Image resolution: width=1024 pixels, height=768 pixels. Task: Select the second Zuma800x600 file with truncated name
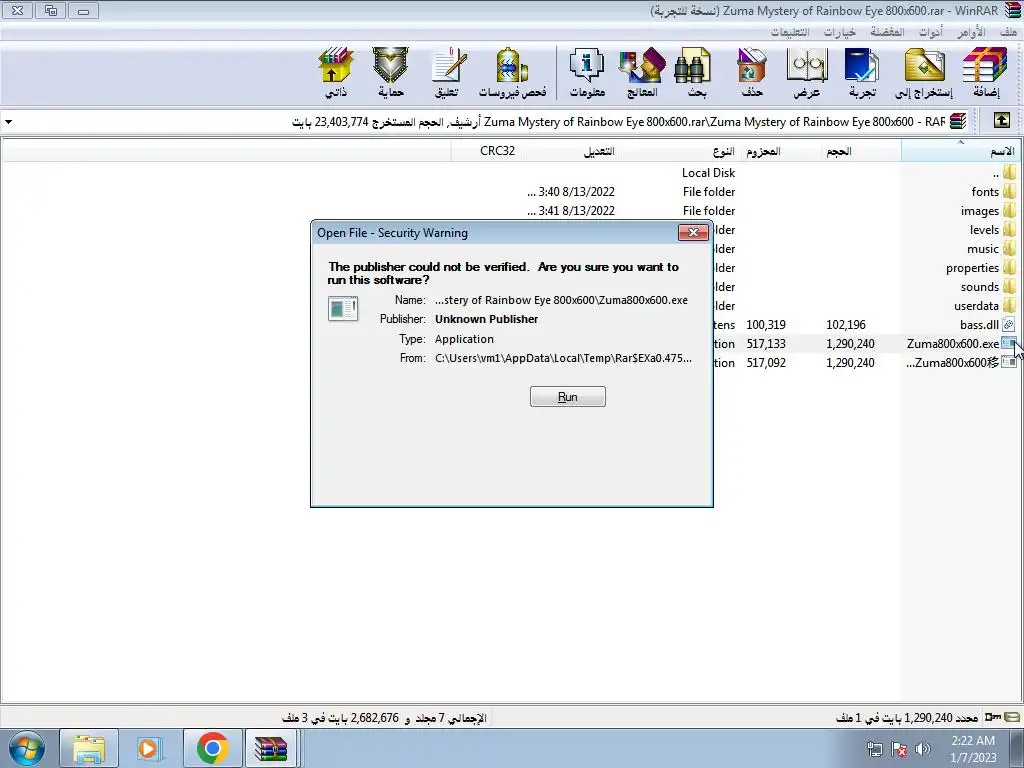[961, 362]
